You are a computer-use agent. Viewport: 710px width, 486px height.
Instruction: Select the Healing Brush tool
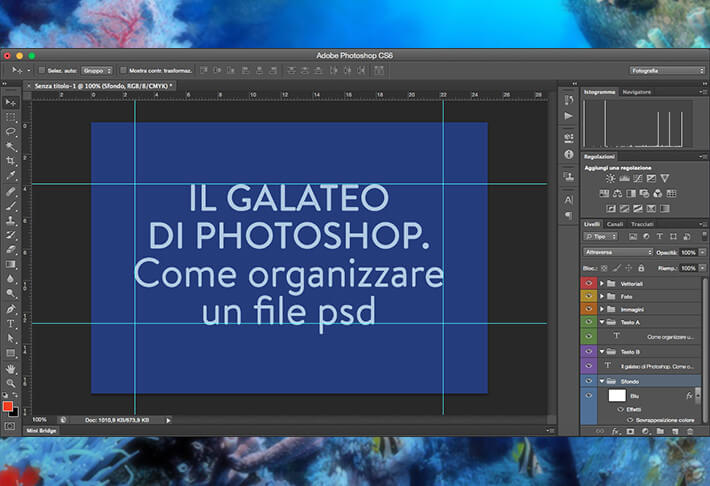point(11,191)
